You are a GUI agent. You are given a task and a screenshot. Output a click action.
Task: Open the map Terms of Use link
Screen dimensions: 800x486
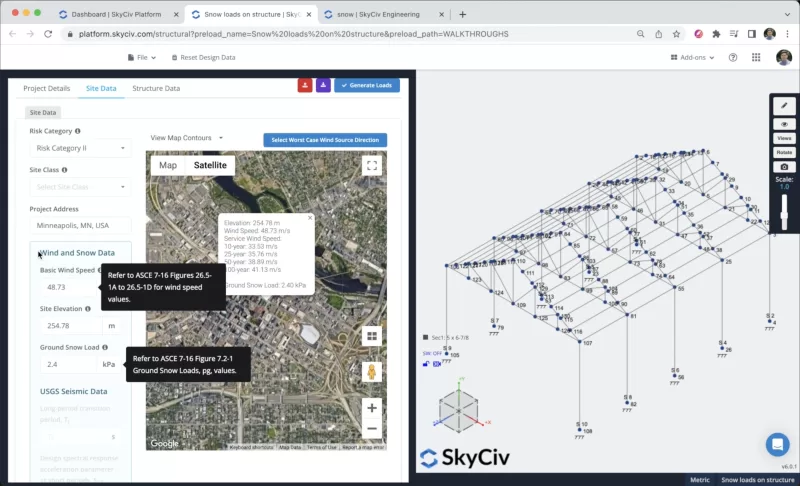coord(321,447)
